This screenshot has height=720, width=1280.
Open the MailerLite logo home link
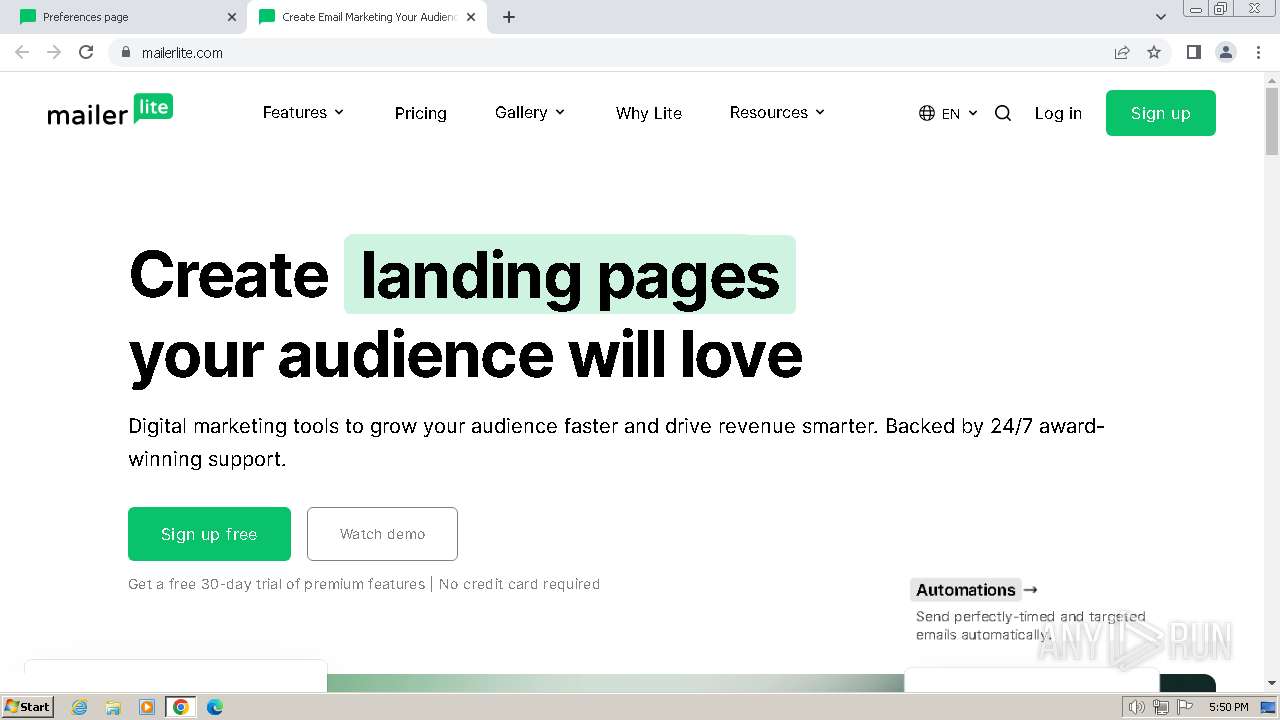[x=110, y=111]
